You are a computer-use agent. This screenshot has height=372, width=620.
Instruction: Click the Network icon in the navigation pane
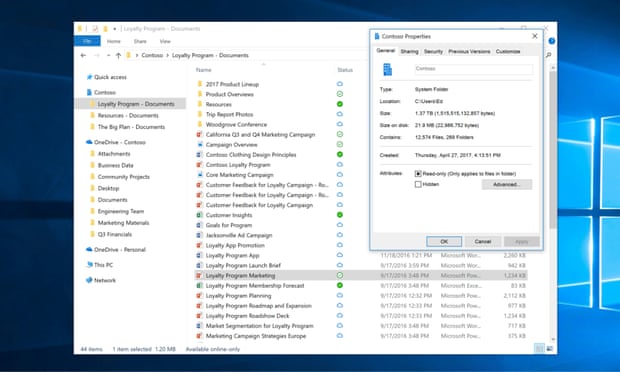click(x=89, y=280)
